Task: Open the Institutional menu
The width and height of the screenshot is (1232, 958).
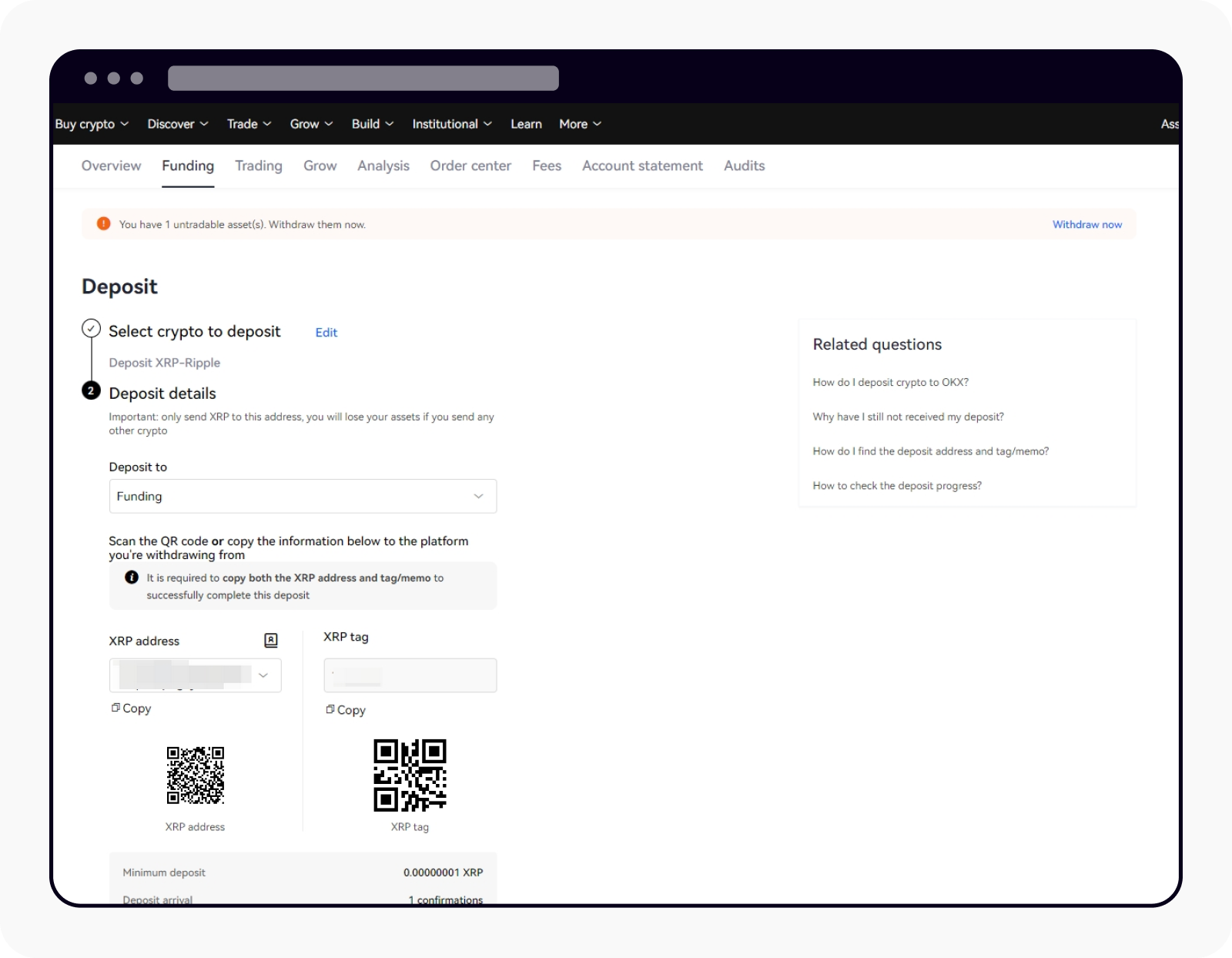Action: (452, 124)
